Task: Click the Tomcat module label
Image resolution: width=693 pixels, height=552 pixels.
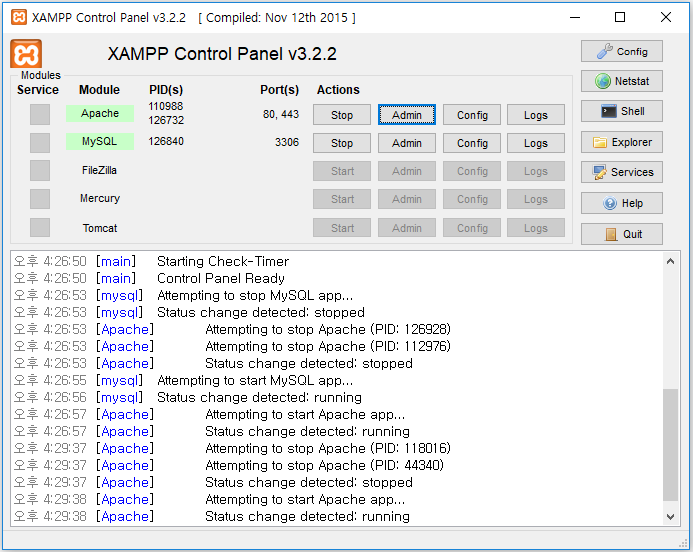Action: pos(100,228)
